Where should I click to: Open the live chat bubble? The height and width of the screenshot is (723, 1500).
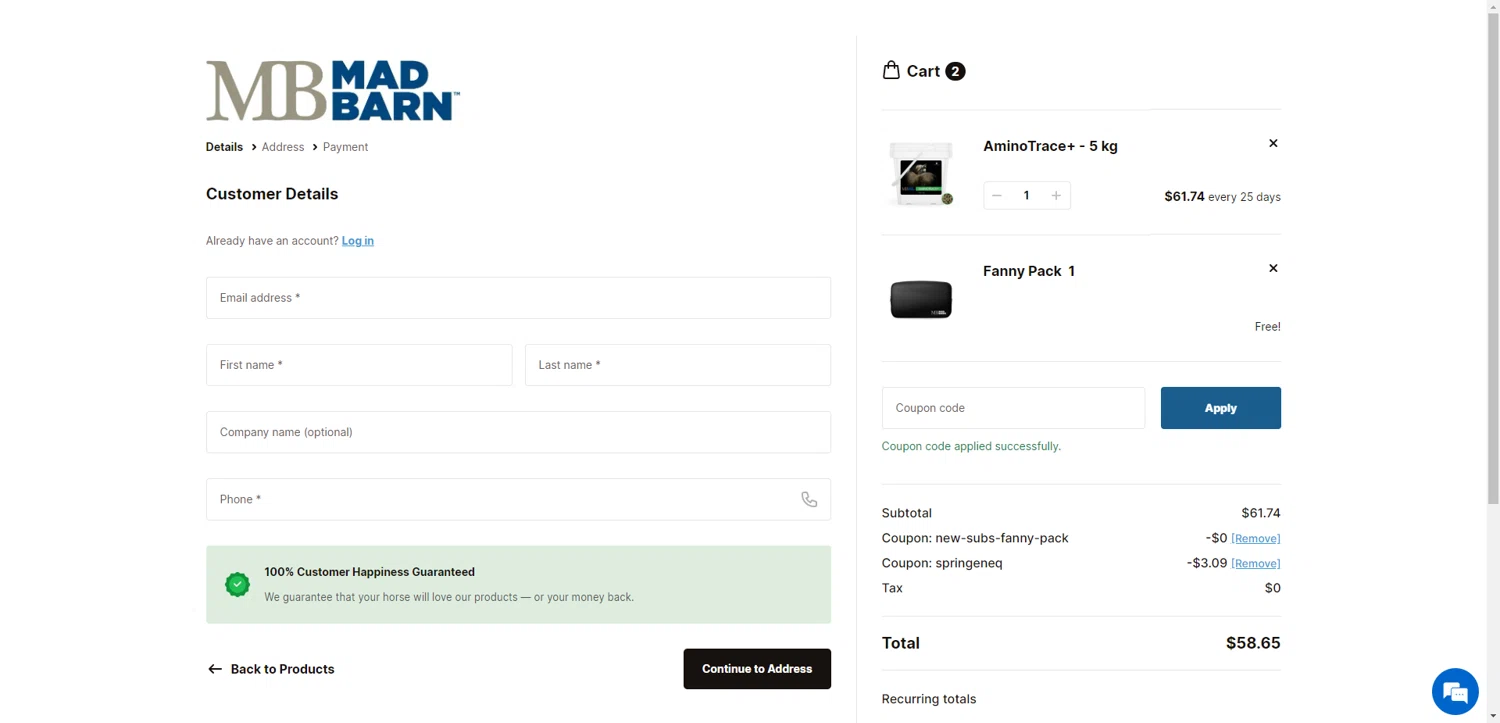pos(1455,692)
